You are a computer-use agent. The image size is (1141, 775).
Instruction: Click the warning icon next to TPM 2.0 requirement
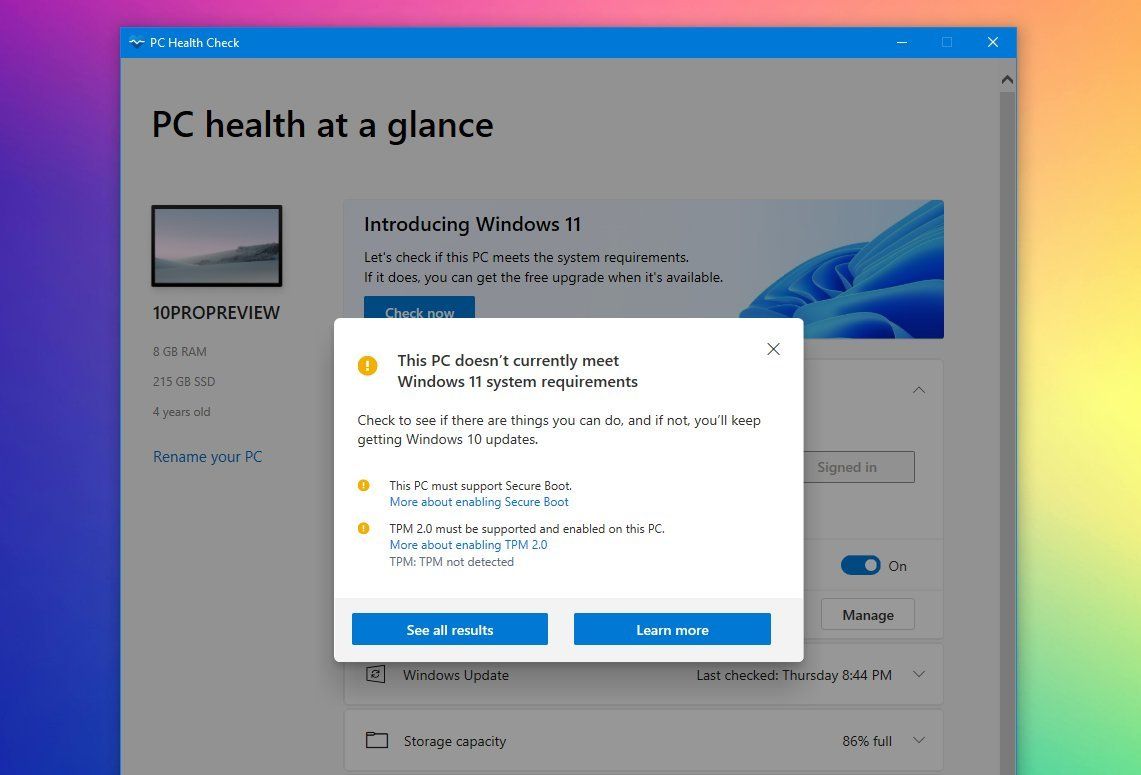click(x=365, y=527)
